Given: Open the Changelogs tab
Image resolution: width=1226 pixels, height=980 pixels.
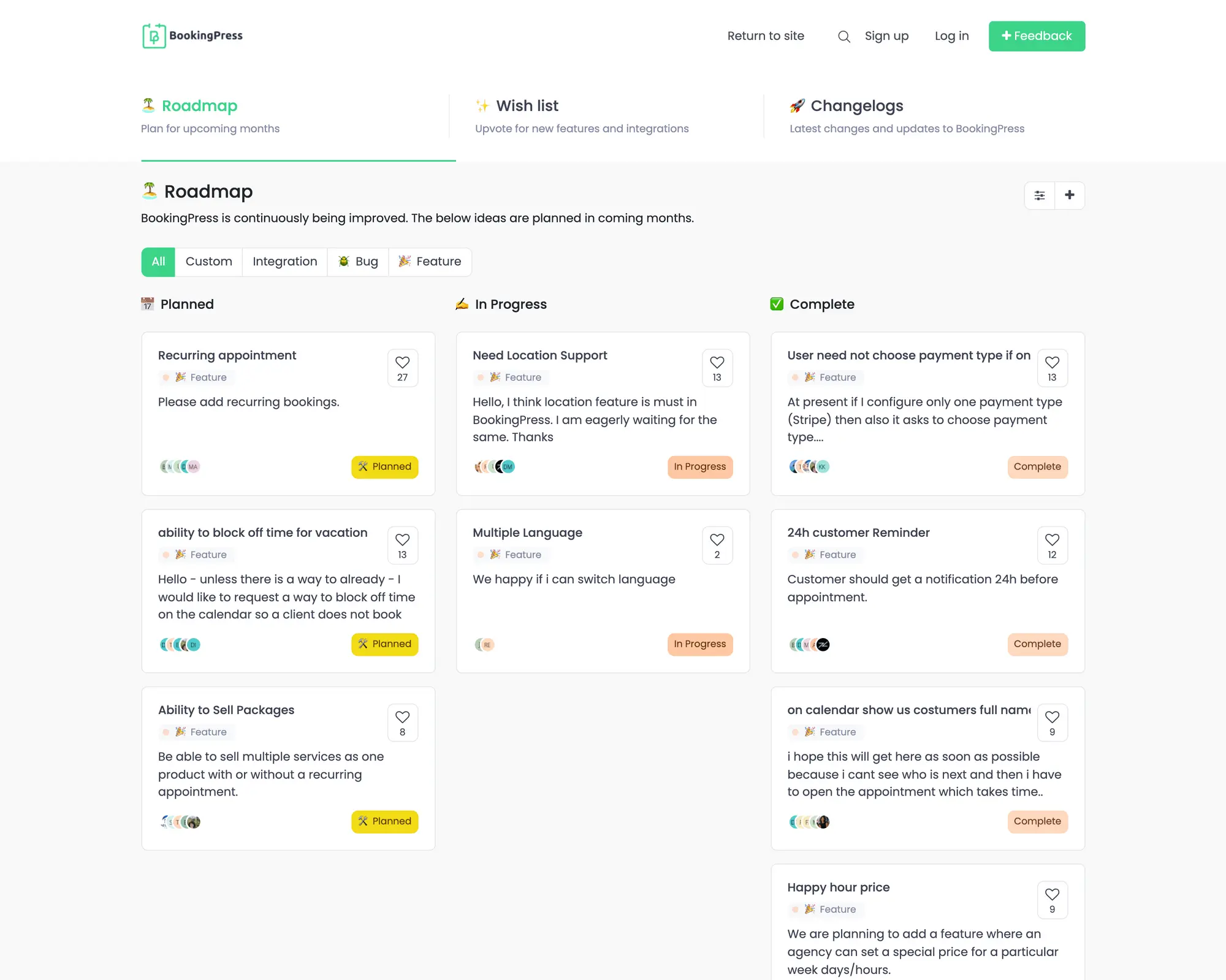Looking at the screenshot, I should pyautogui.click(x=856, y=105).
